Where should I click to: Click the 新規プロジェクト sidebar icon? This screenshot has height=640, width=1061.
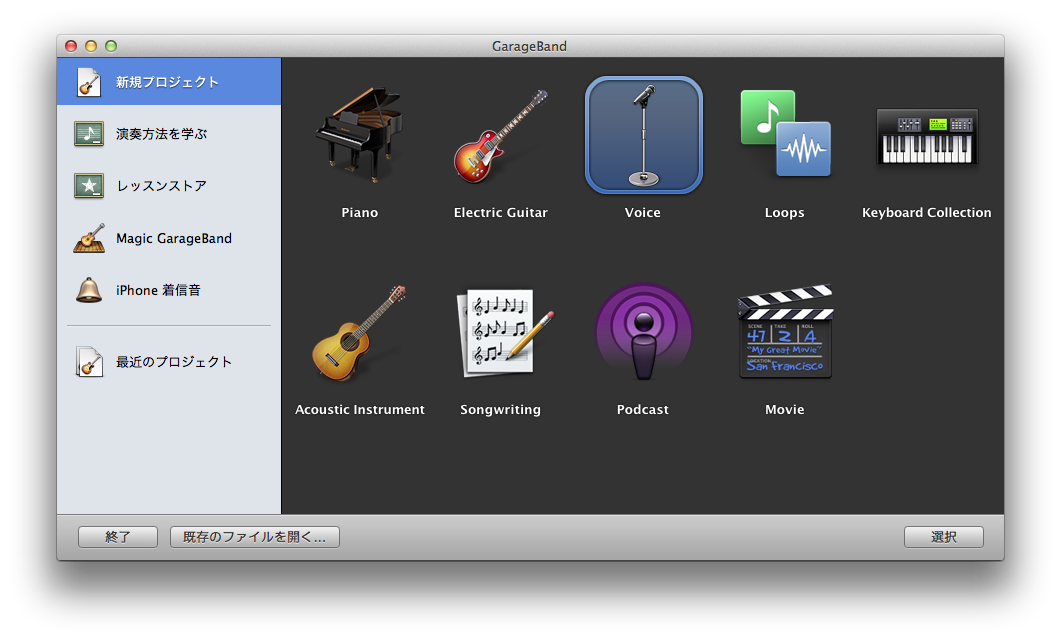[89, 82]
